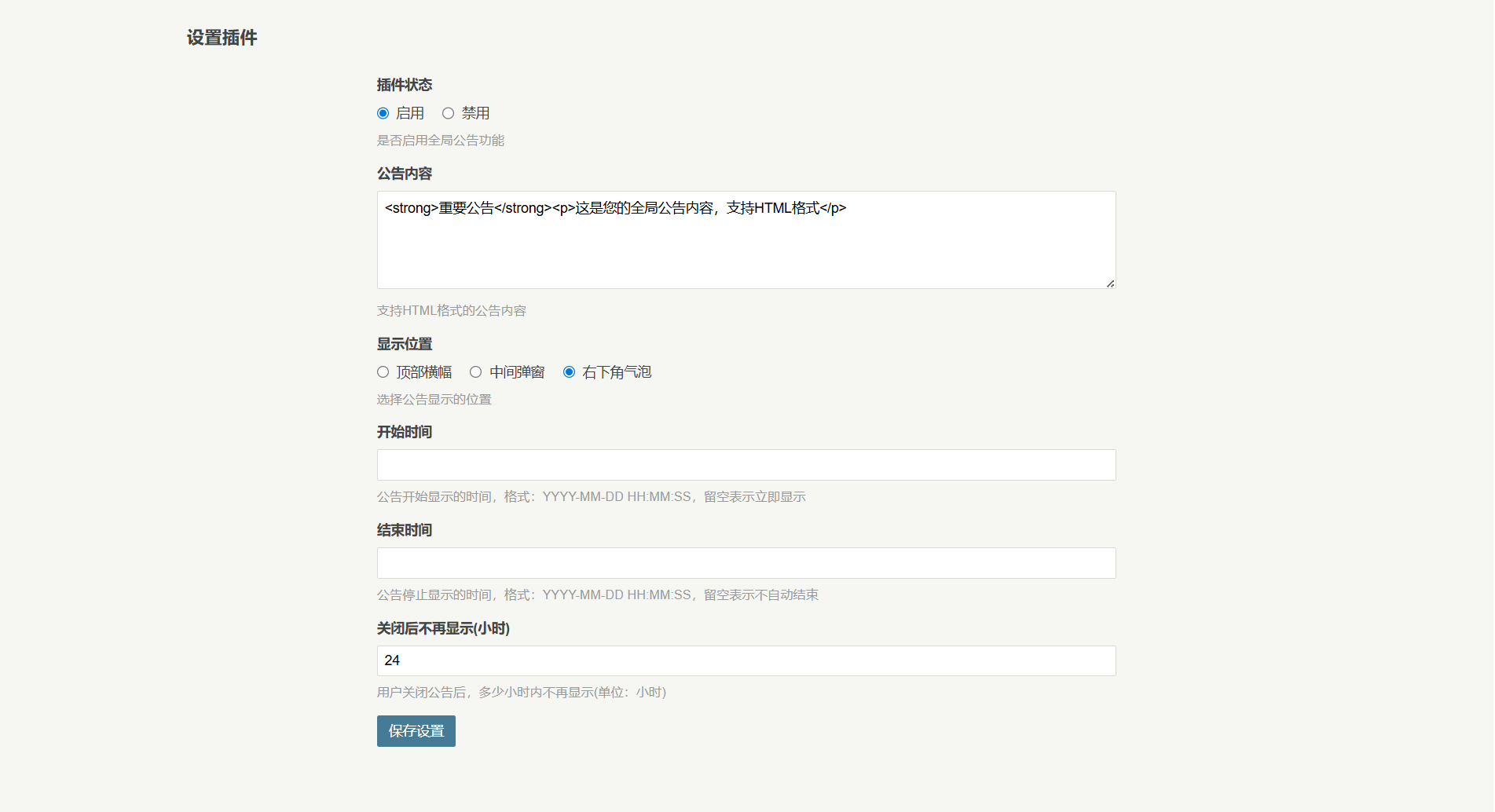1495x812 pixels.
Task: Click the 公告内容 label
Action: (x=405, y=174)
